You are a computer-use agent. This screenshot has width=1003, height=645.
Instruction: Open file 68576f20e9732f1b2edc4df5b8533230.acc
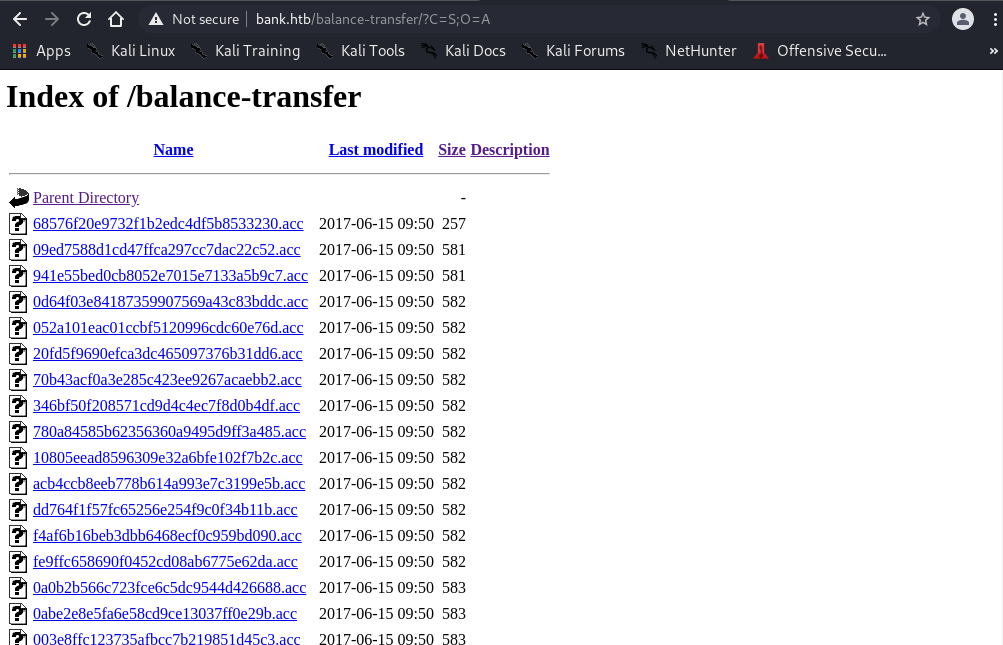coord(168,224)
